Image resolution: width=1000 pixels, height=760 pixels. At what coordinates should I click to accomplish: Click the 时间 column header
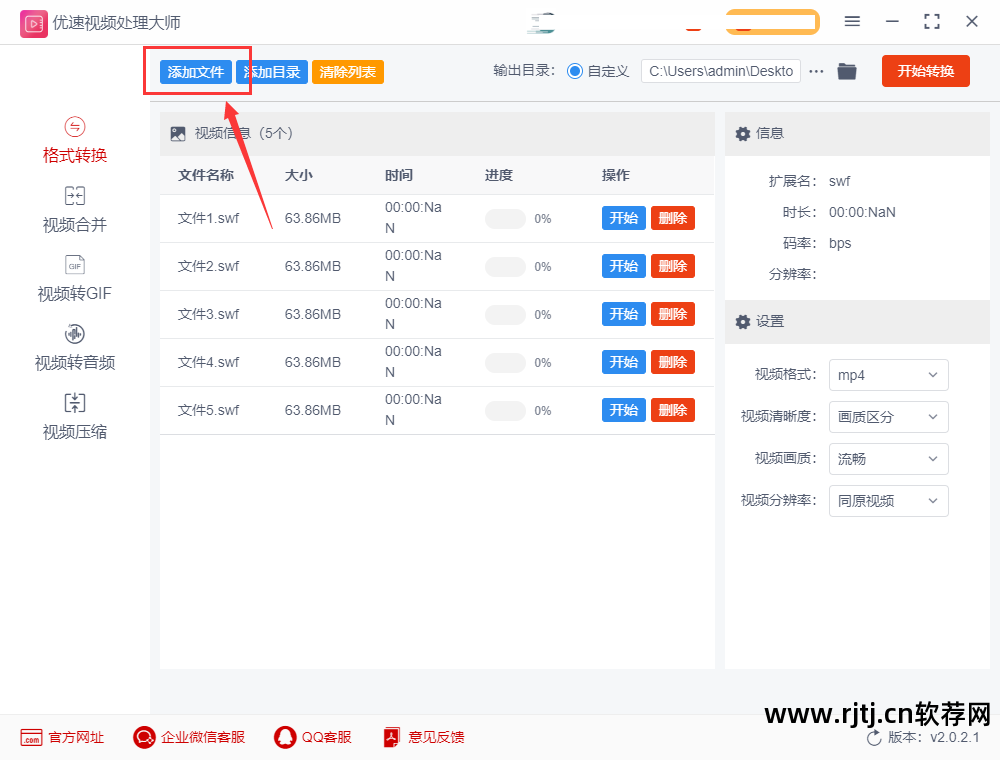coord(399,175)
